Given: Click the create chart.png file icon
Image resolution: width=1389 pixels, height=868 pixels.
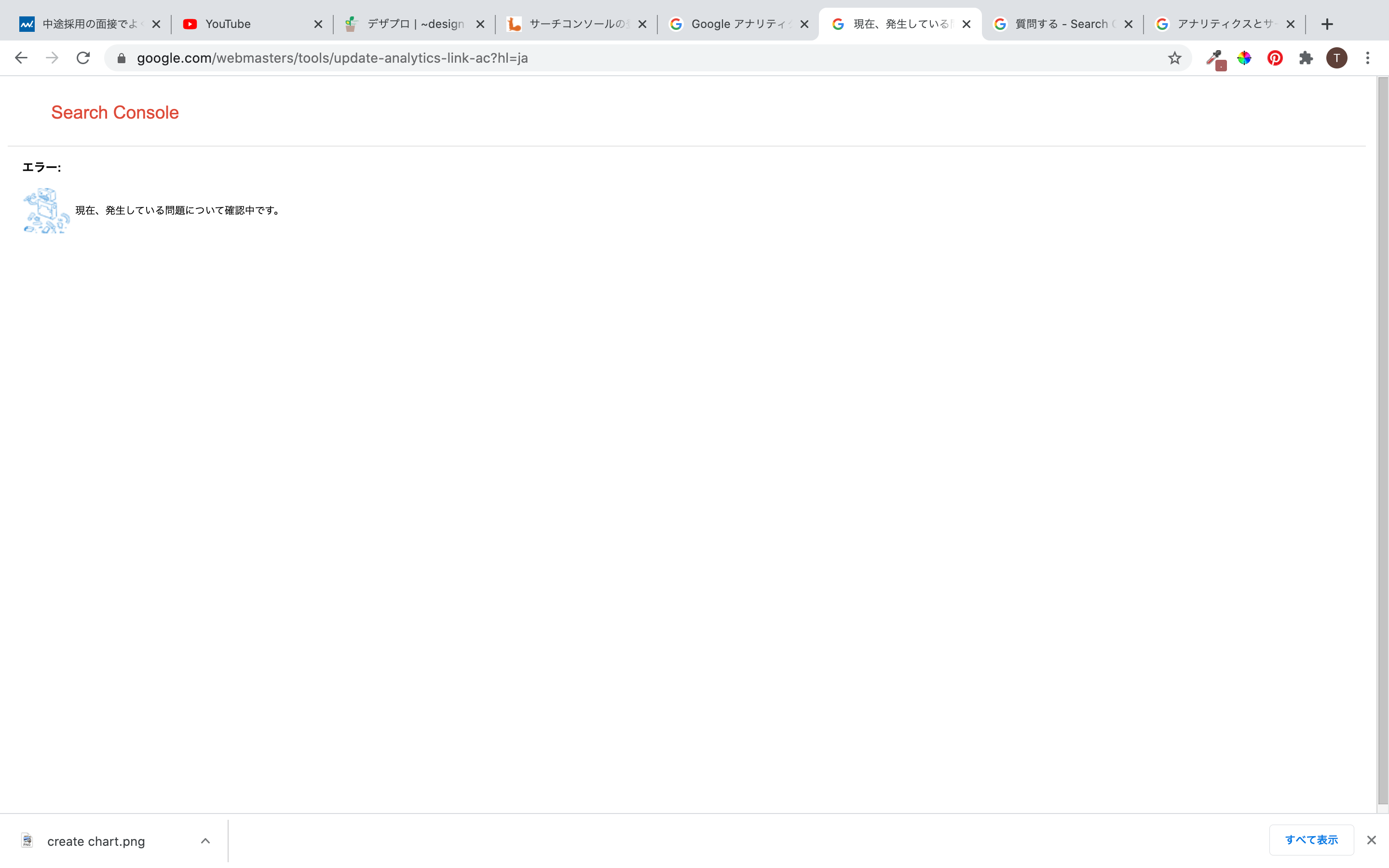Looking at the screenshot, I should pos(27,841).
